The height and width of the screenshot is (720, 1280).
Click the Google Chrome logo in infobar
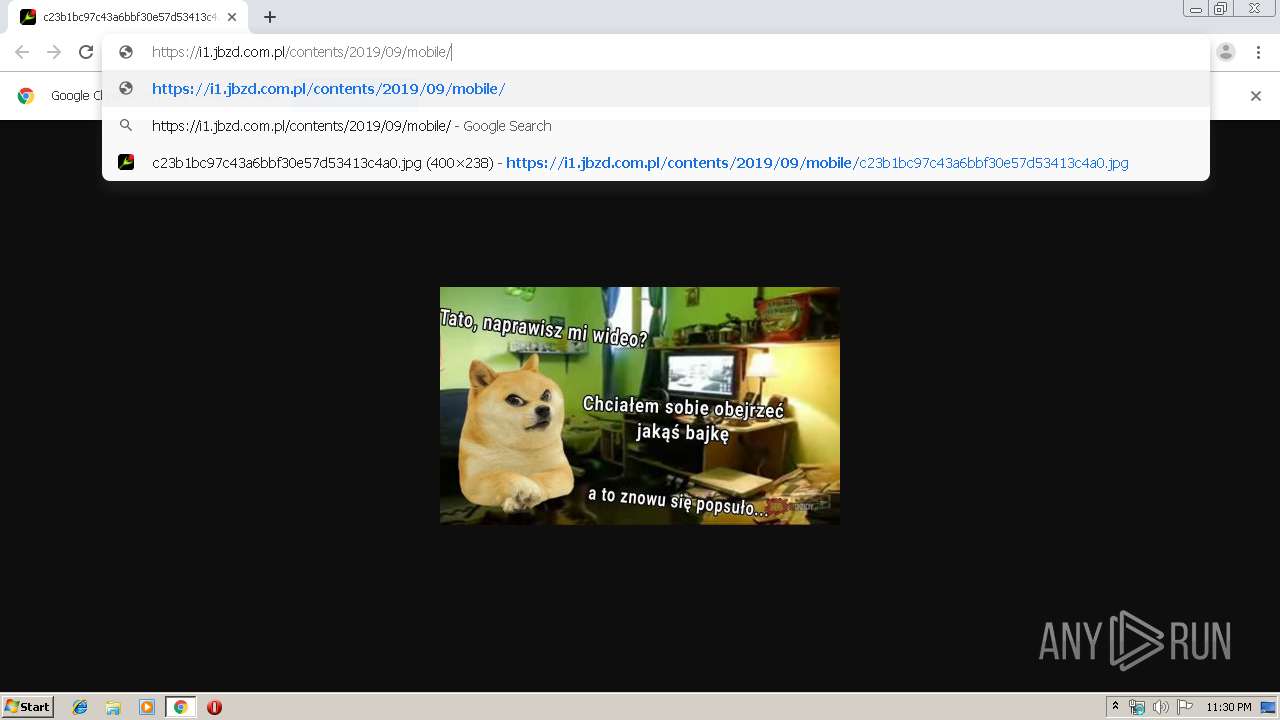pos(26,96)
